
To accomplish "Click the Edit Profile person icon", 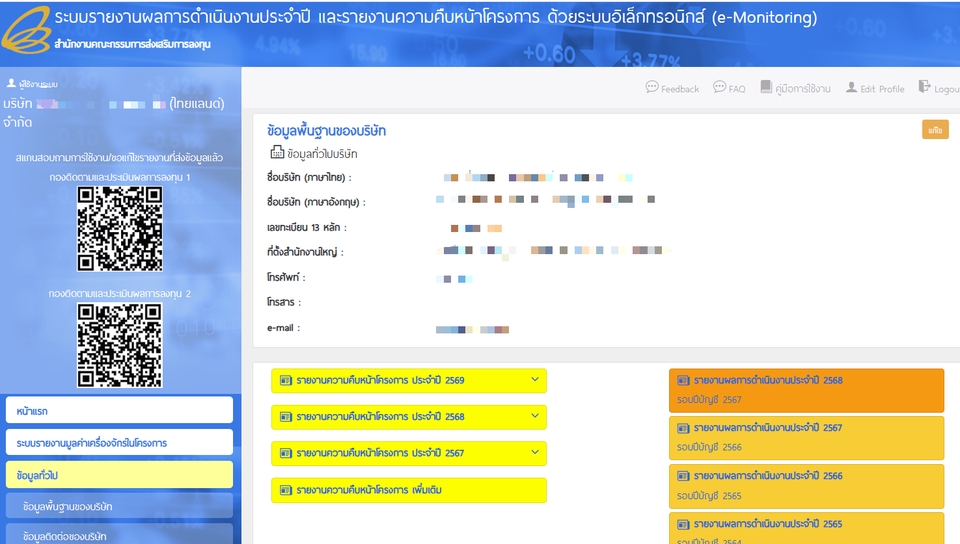I will [x=851, y=88].
